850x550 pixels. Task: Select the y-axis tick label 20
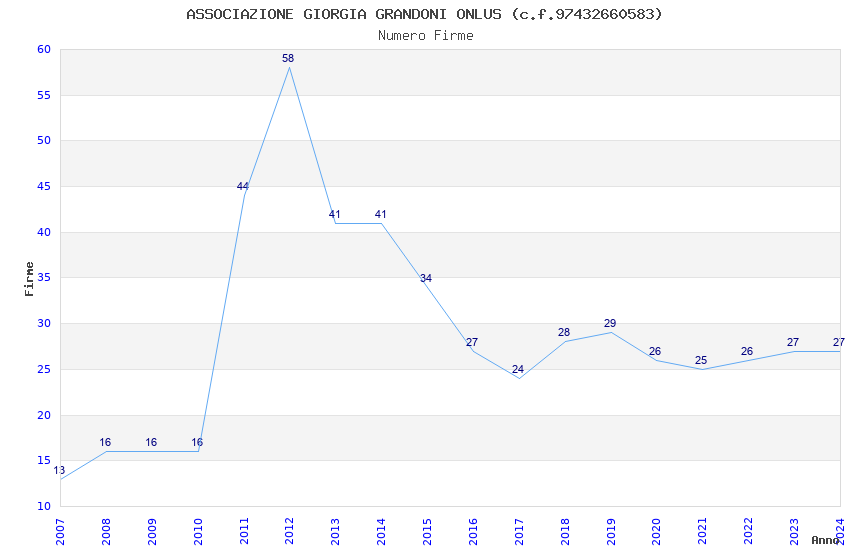(x=44, y=415)
